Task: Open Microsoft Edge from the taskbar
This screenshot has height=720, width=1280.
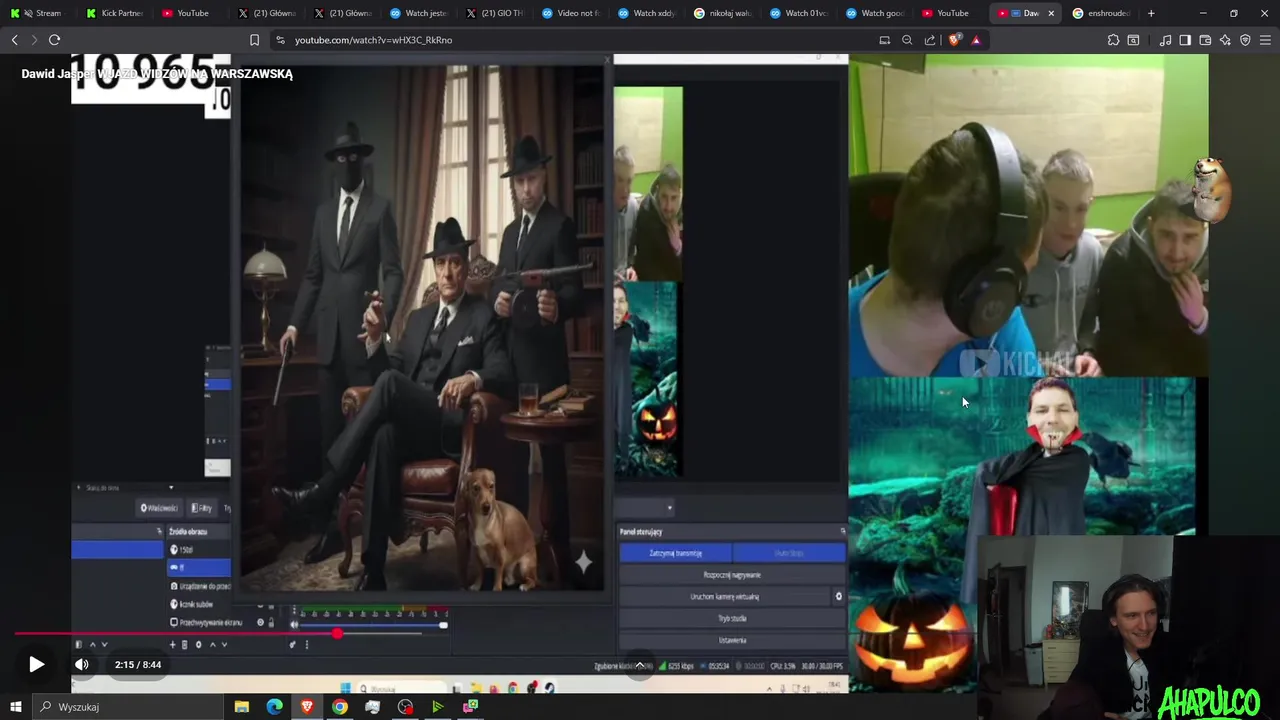Action: coord(274,707)
